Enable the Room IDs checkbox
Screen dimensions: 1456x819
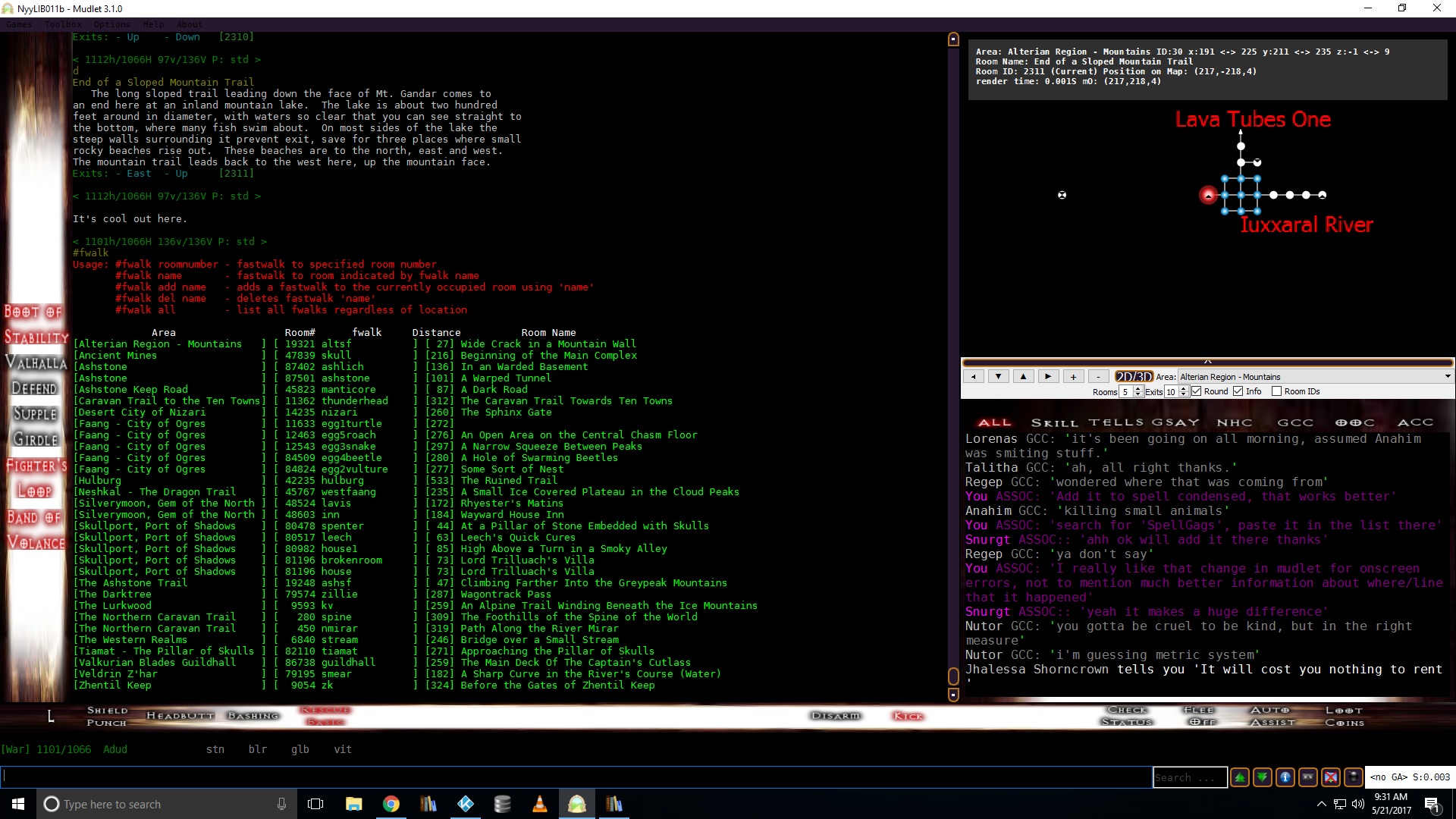point(1276,391)
